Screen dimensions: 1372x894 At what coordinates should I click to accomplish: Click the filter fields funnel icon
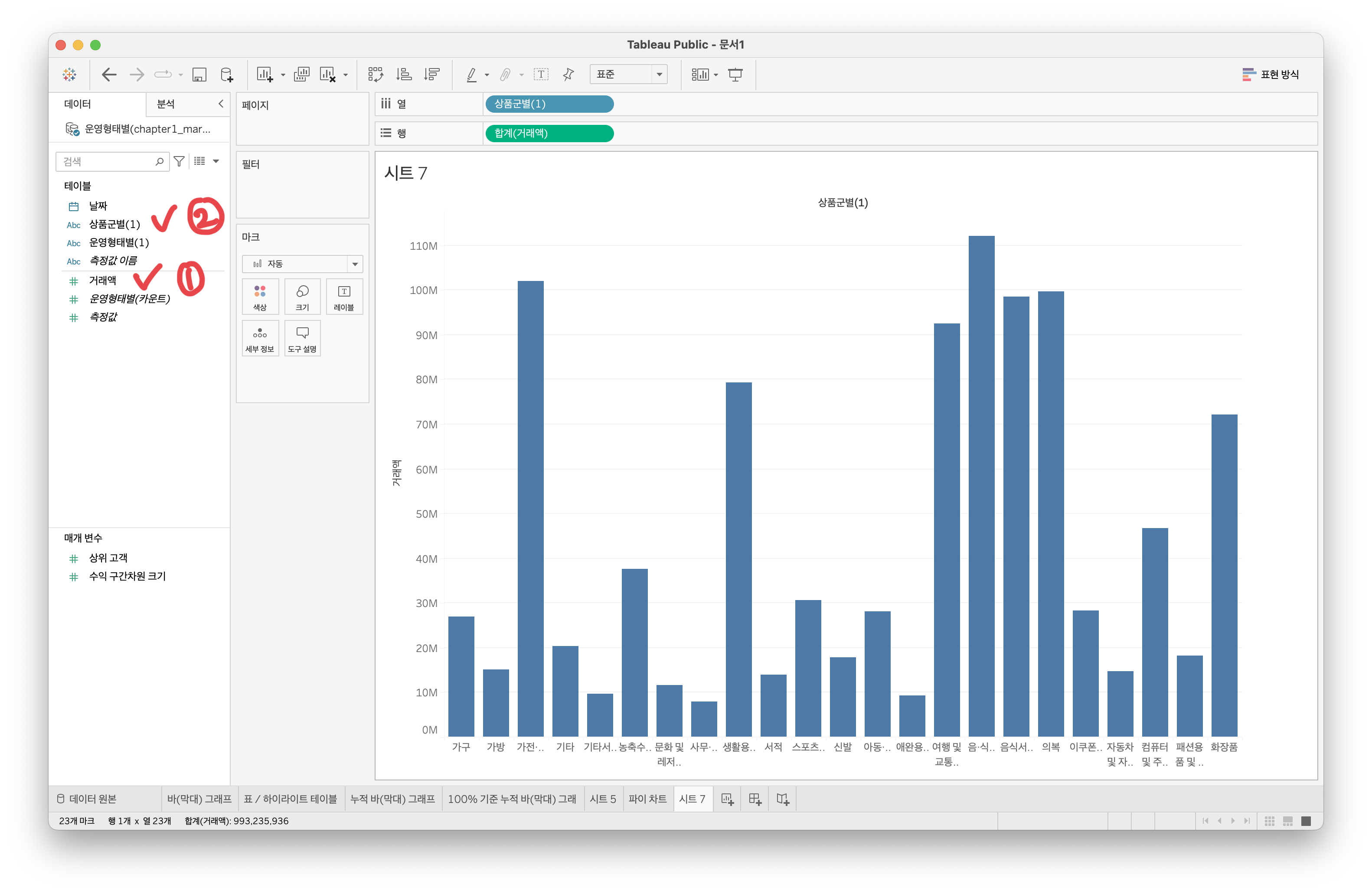click(179, 161)
